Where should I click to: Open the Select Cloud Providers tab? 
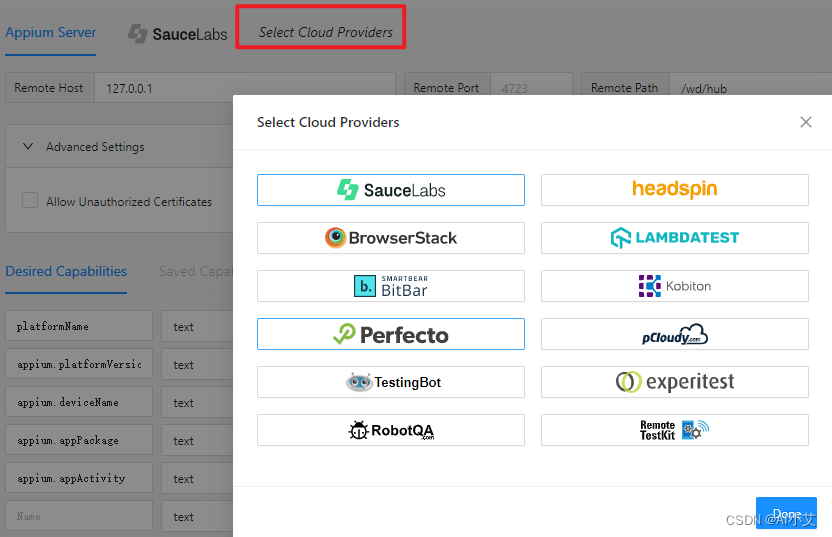coord(325,32)
